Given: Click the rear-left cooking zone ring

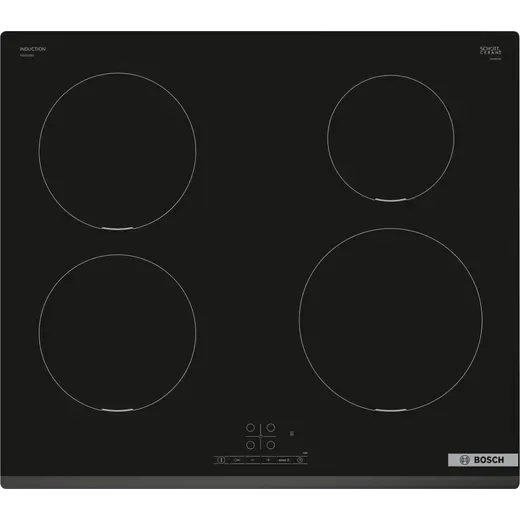Looking at the screenshot, I should [117, 151].
